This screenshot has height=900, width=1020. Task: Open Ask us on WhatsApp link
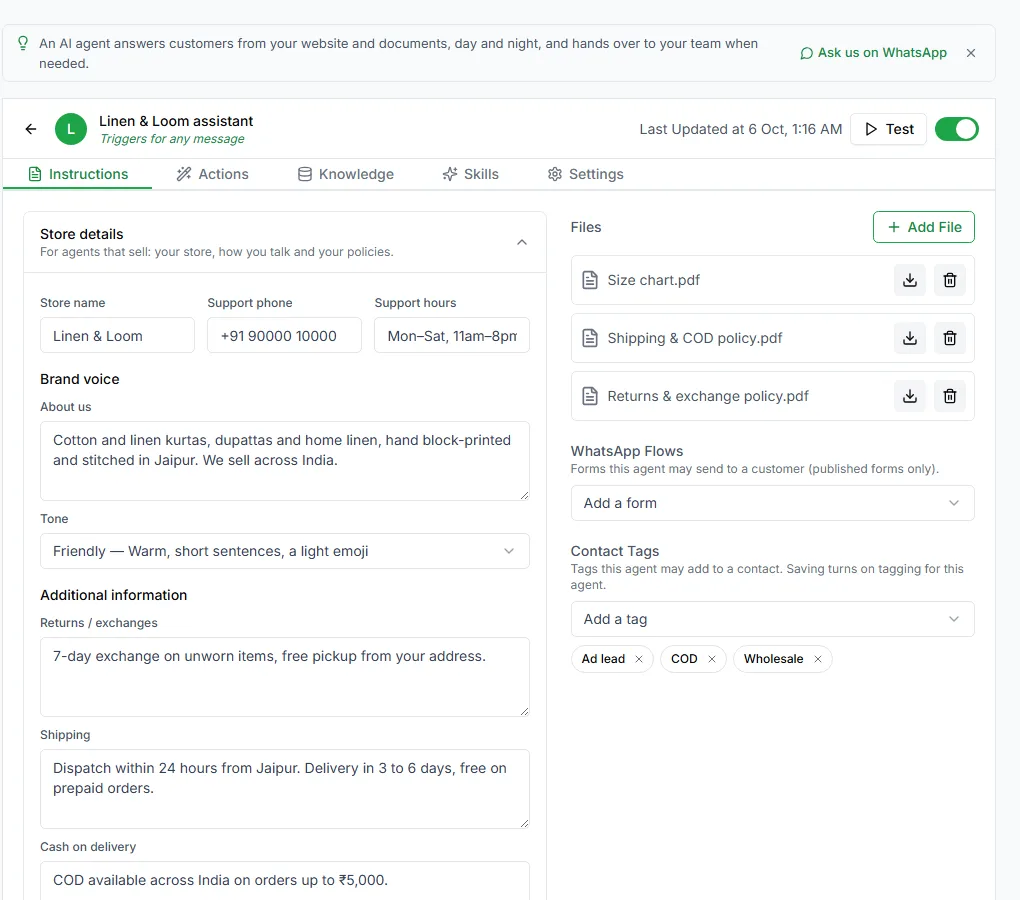[x=874, y=53]
